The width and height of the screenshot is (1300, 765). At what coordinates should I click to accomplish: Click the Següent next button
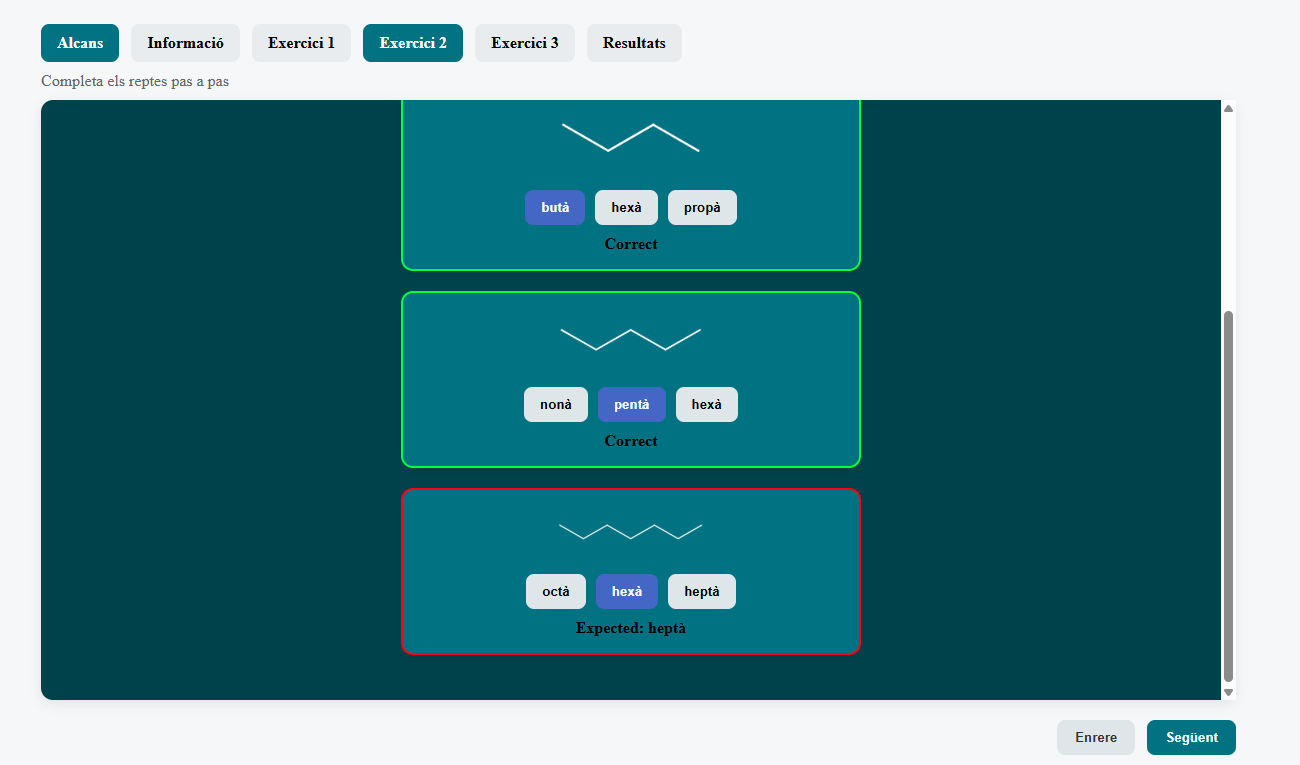1191,737
